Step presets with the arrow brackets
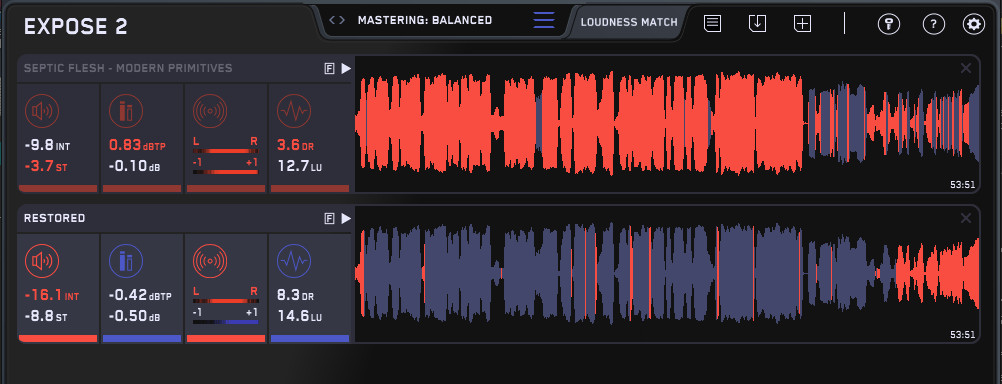 337,20
